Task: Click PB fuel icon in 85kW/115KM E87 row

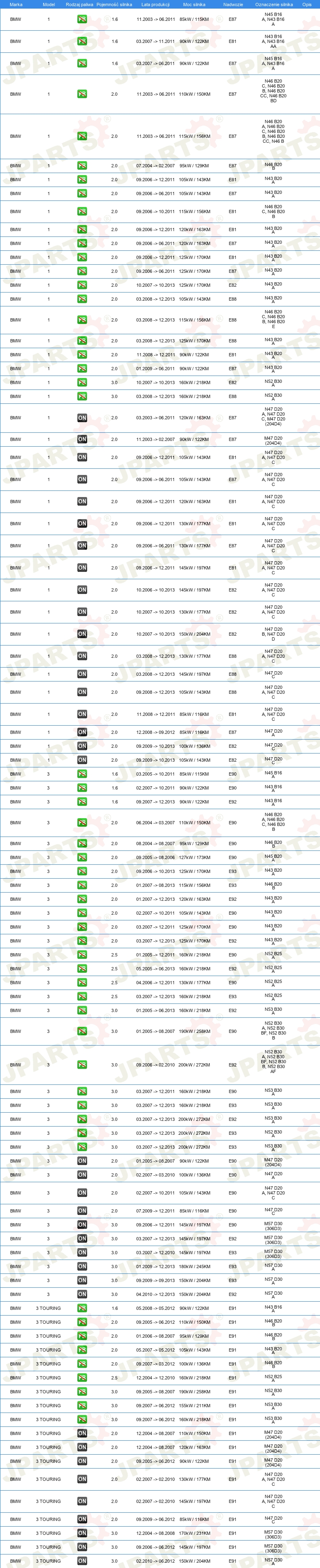Action: pos(82,20)
